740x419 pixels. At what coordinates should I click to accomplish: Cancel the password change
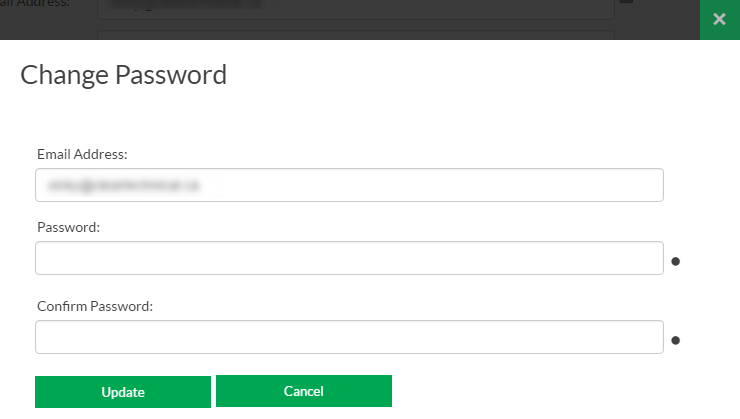304,391
